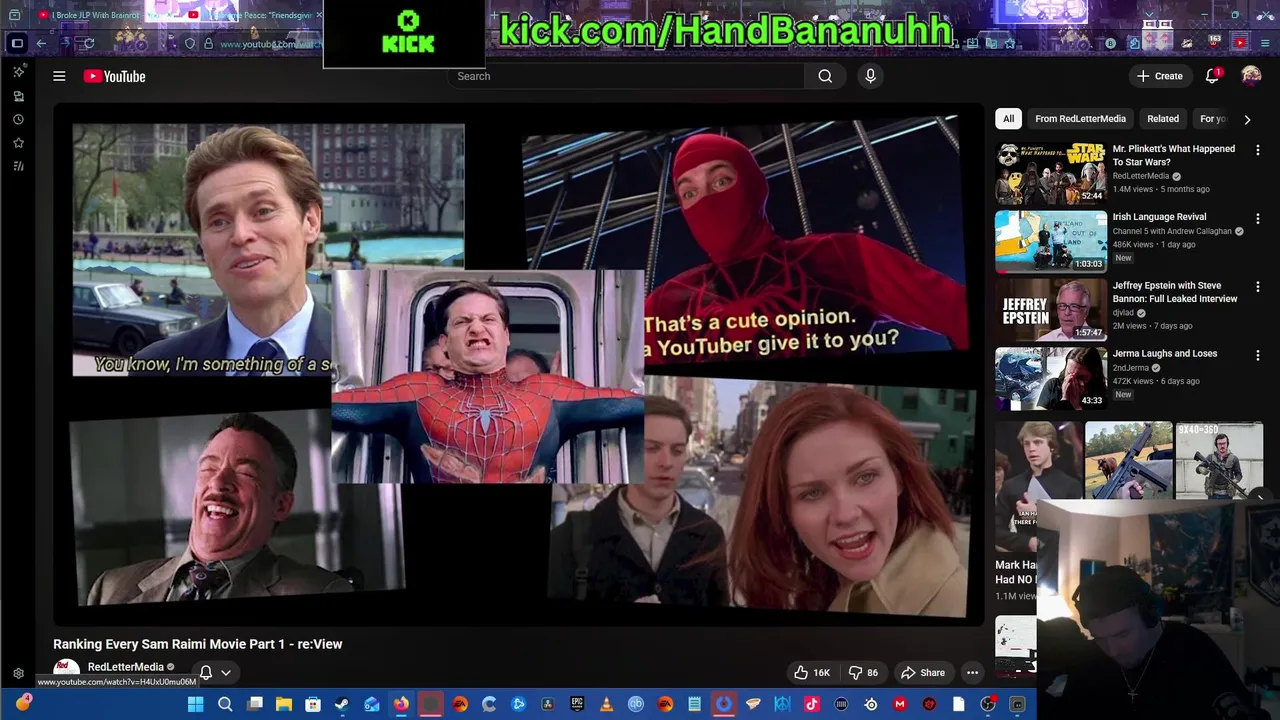Open YouTube notifications bell

click(1213, 76)
